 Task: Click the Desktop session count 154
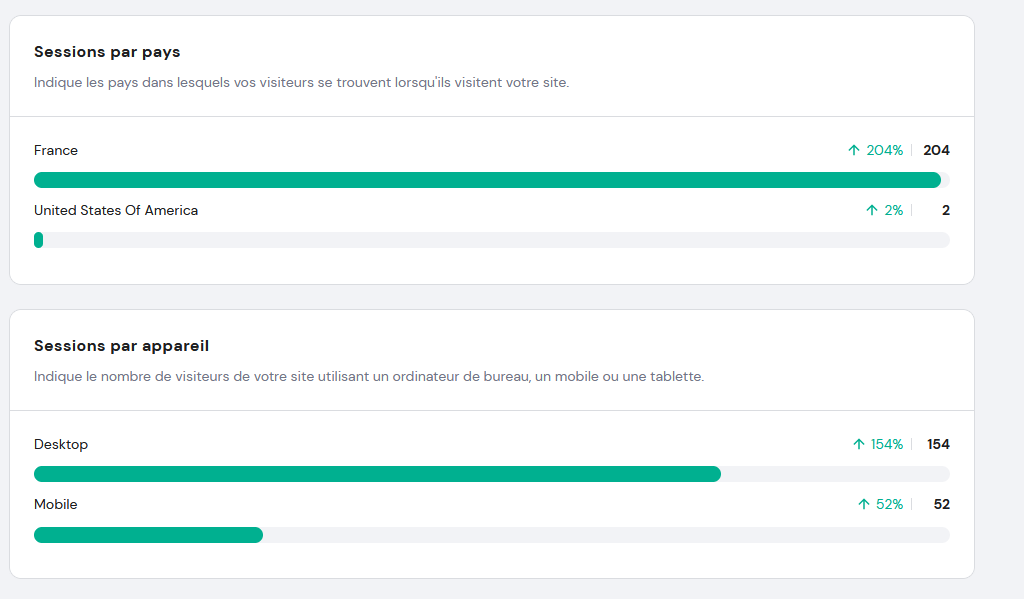(x=938, y=444)
